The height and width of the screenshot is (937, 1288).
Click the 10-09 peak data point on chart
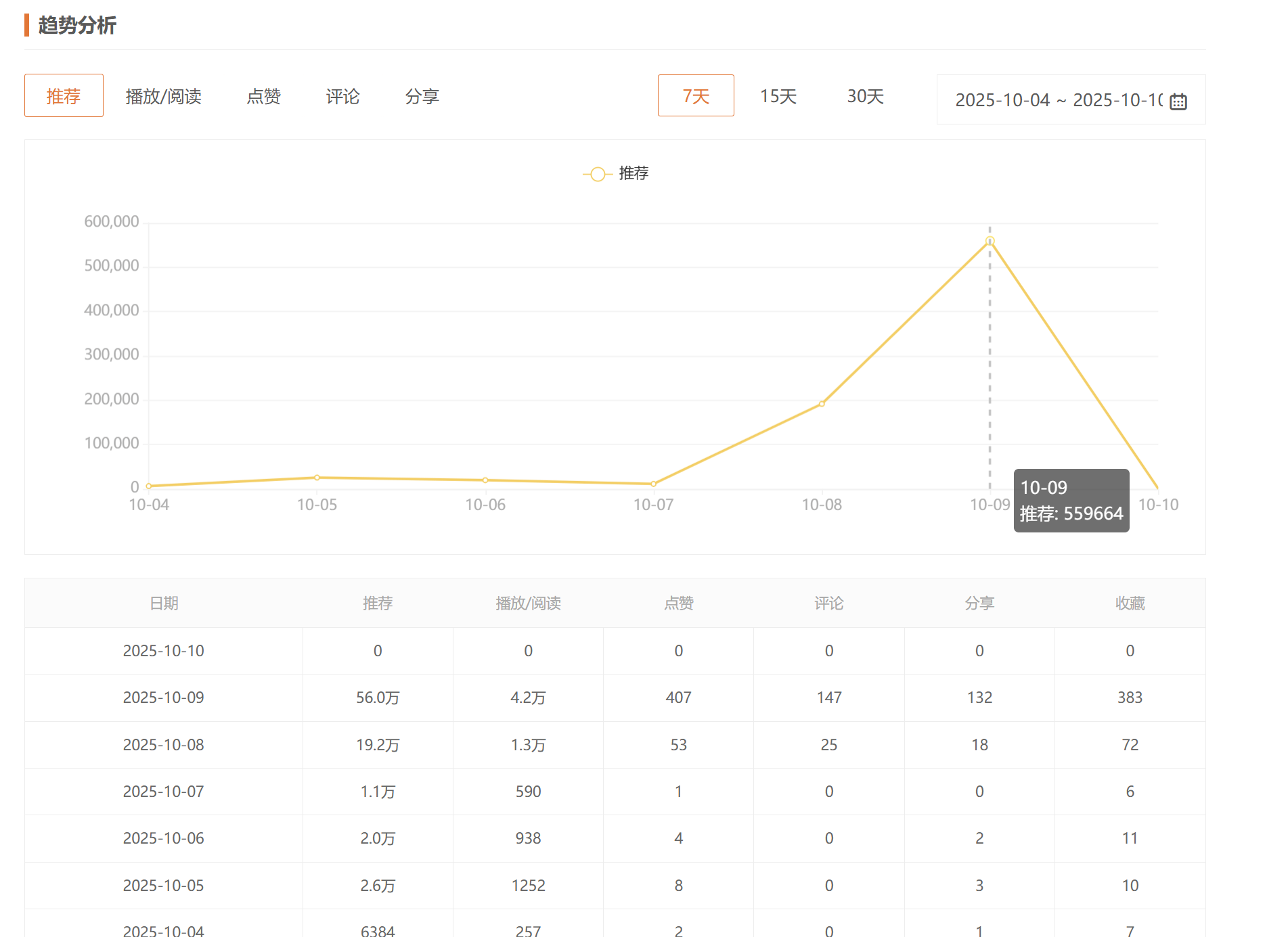[990, 242]
